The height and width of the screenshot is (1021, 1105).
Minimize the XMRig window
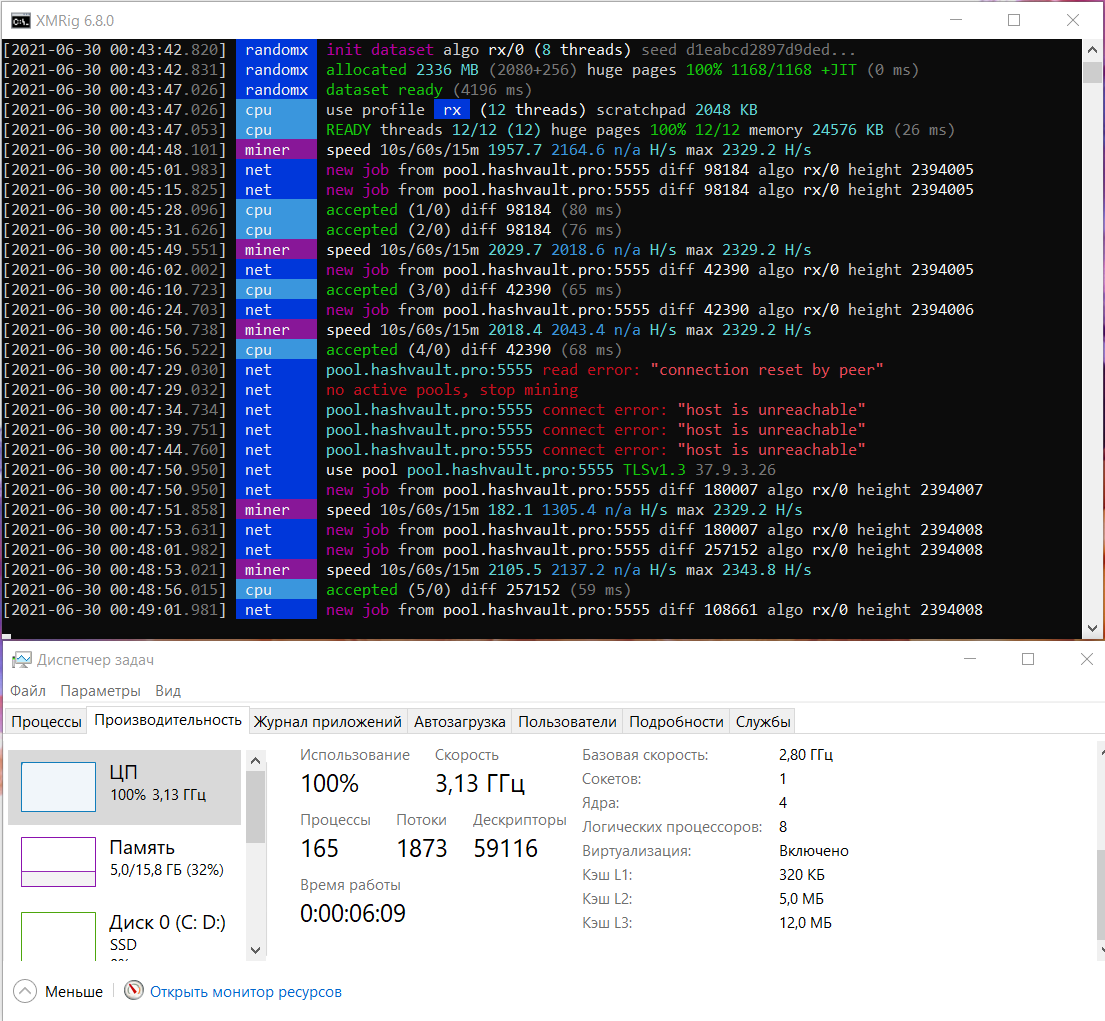956,20
